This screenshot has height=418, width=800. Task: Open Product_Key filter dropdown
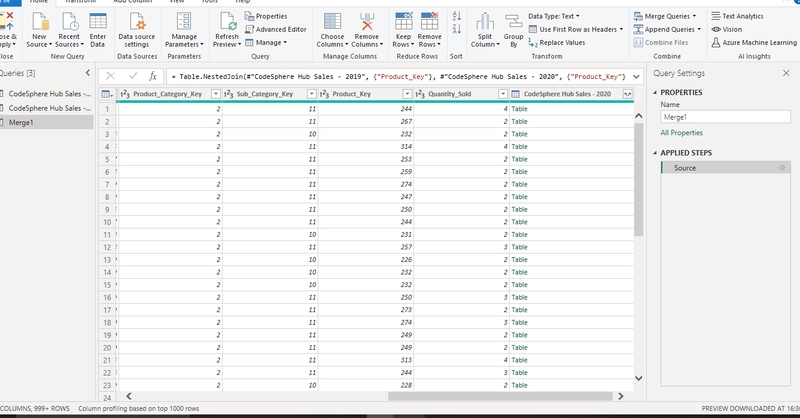[x=407, y=94]
